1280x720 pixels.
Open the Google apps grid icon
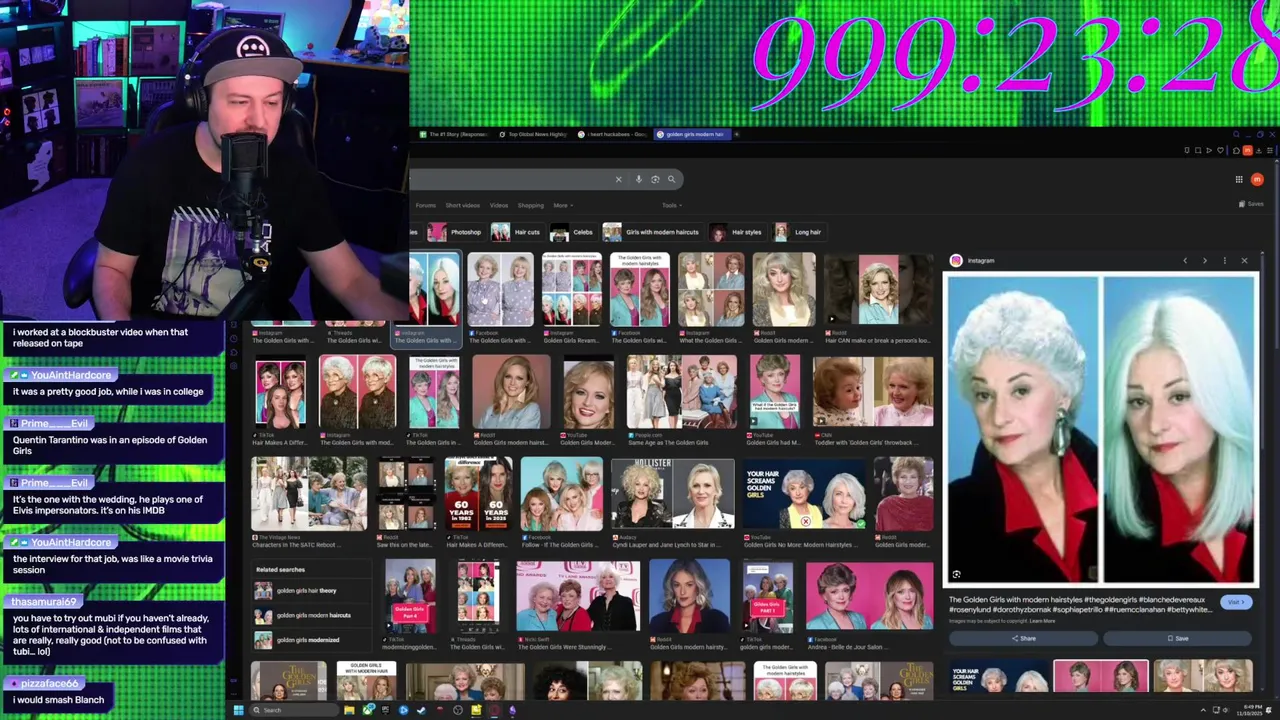coord(1239,180)
